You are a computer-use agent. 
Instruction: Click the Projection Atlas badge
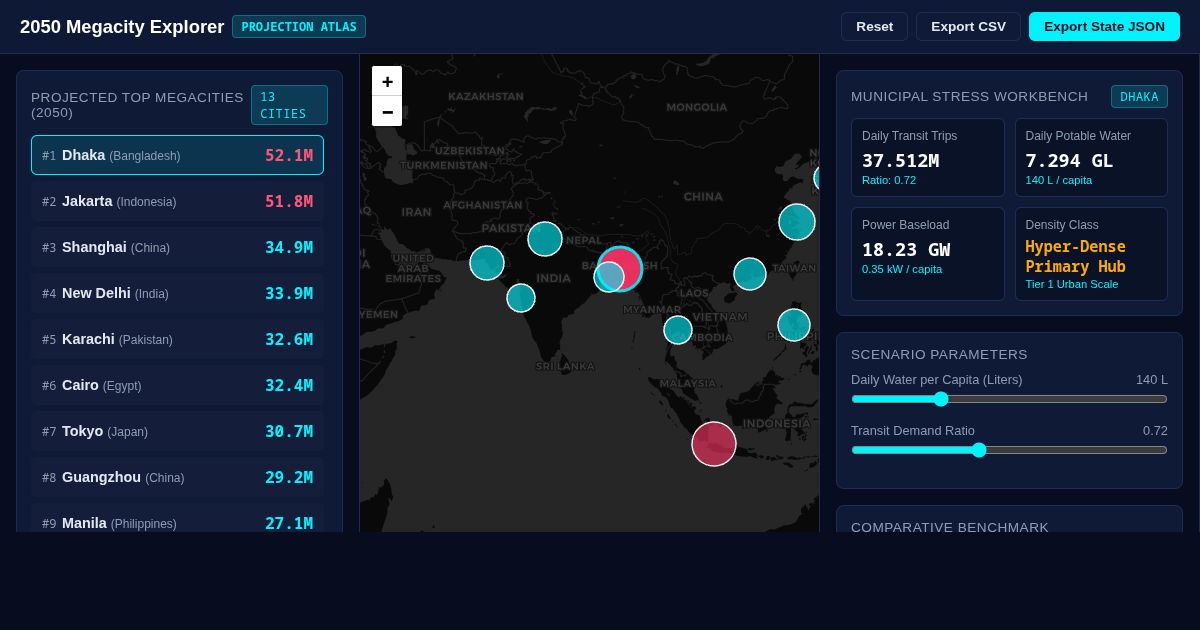(299, 27)
